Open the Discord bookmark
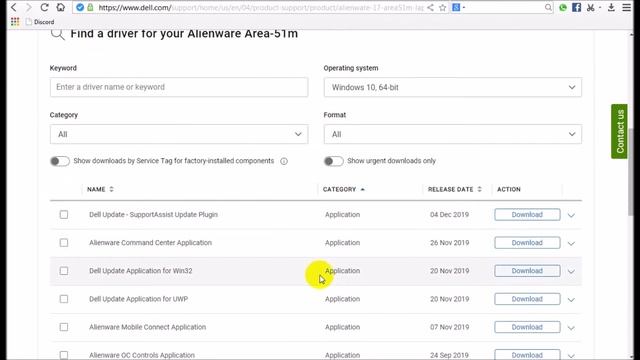The width and height of the screenshot is (640, 360). pyautogui.click(x=40, y=22)
